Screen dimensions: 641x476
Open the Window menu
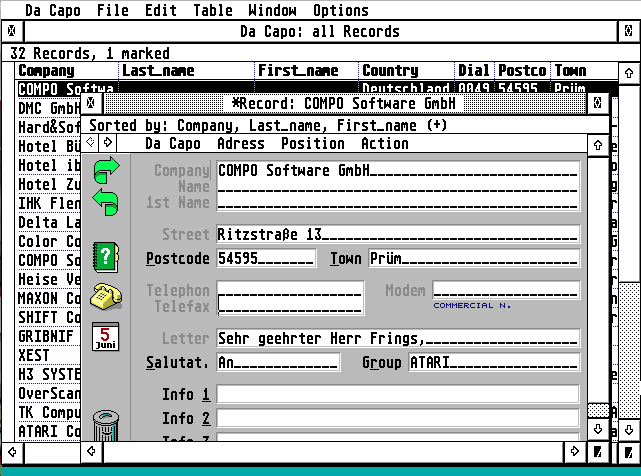[272, 10]
